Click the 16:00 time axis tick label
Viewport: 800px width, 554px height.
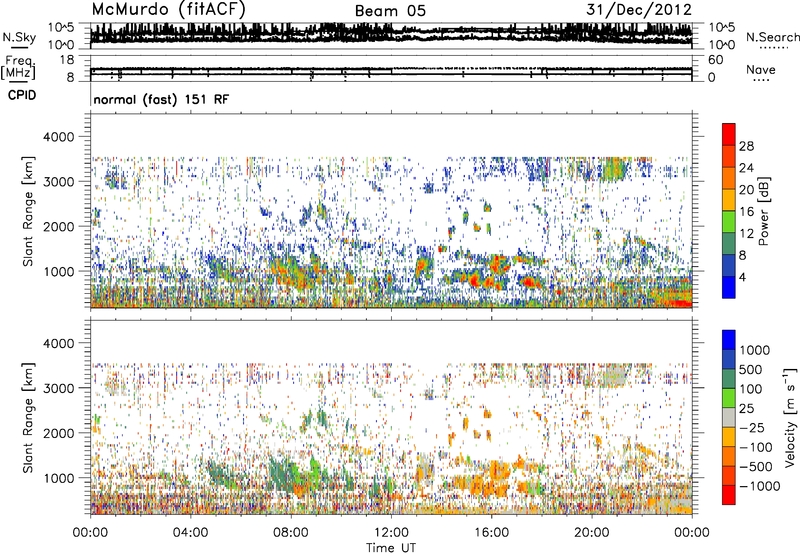pyautogui.click(x=491, y=533)
